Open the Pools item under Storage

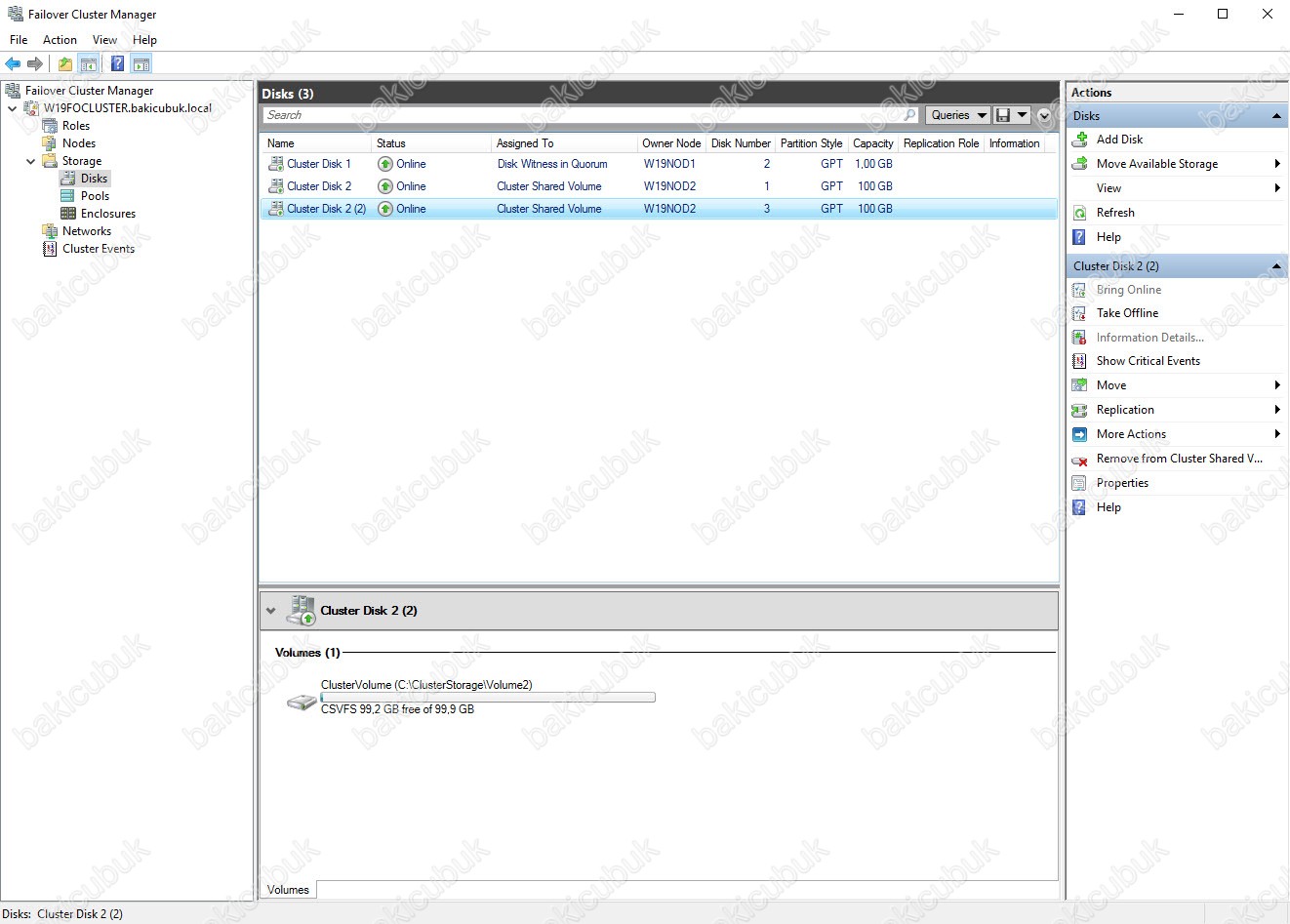tap(95, 196)
